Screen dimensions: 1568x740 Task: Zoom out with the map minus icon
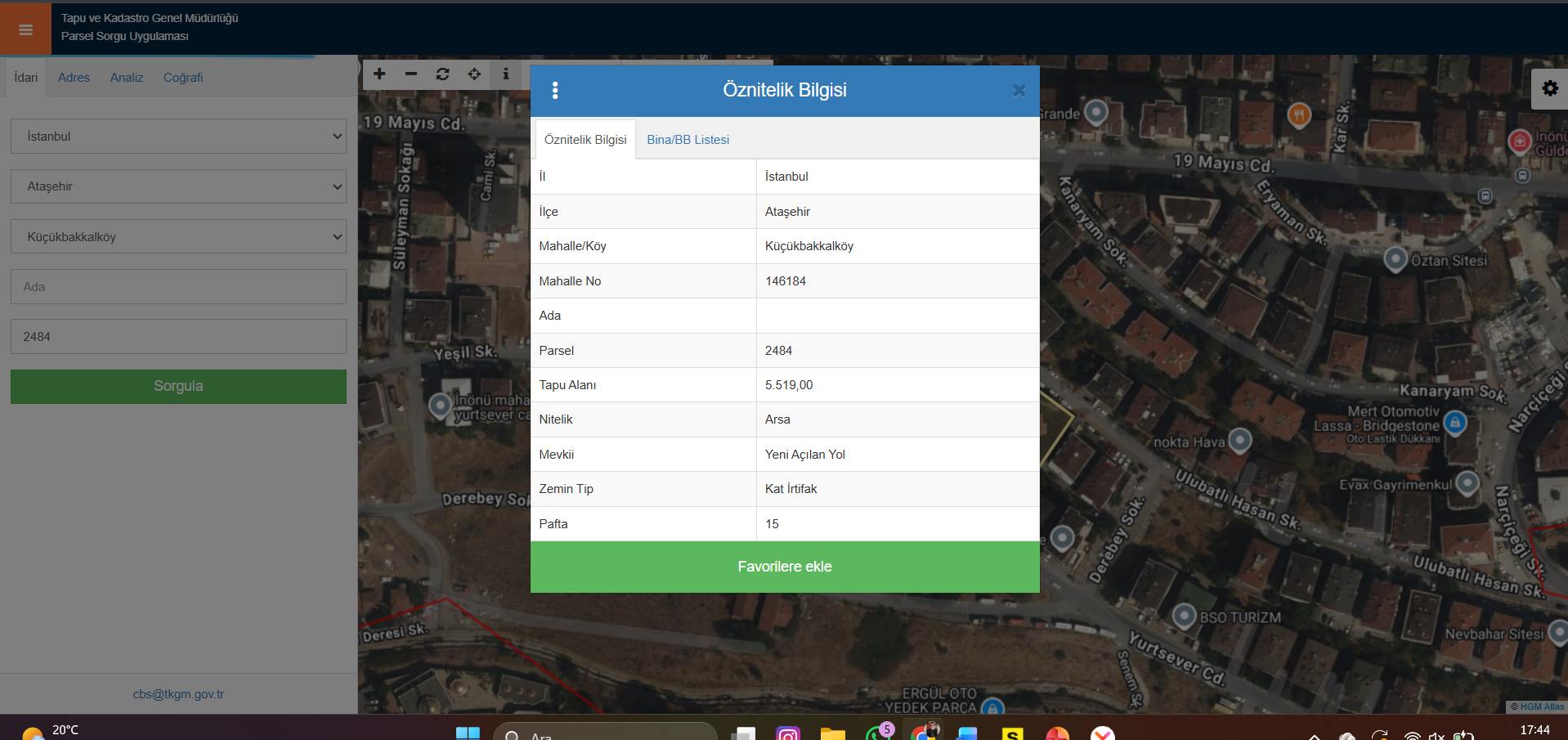pos(411,74)
